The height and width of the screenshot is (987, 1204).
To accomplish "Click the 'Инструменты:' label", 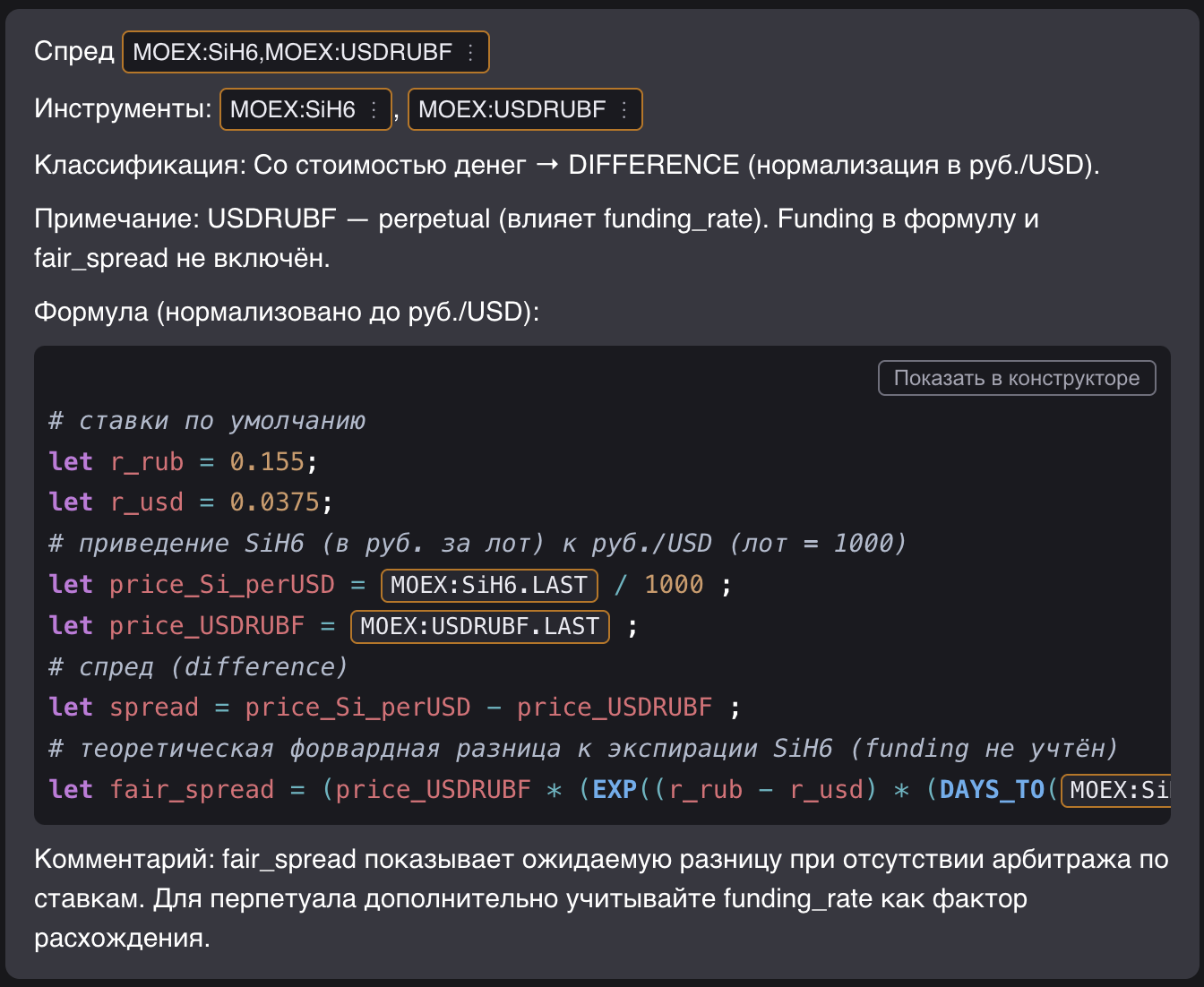I will (x=123, y=108).
